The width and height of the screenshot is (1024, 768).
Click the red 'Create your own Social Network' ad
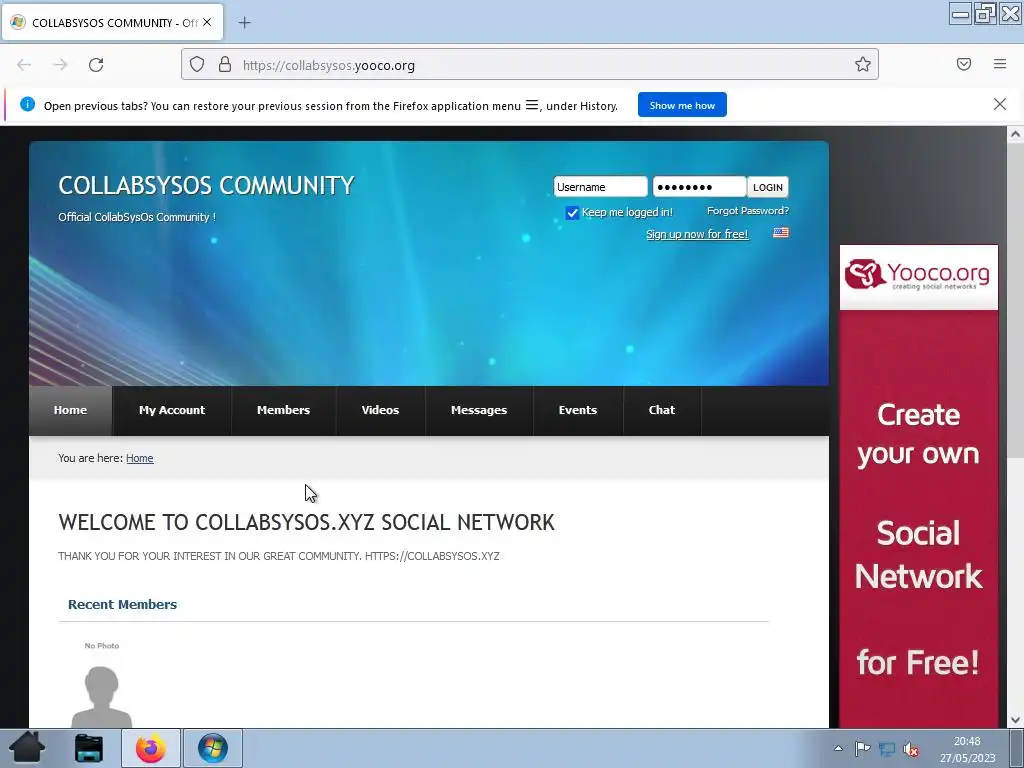tap(918, 519)
